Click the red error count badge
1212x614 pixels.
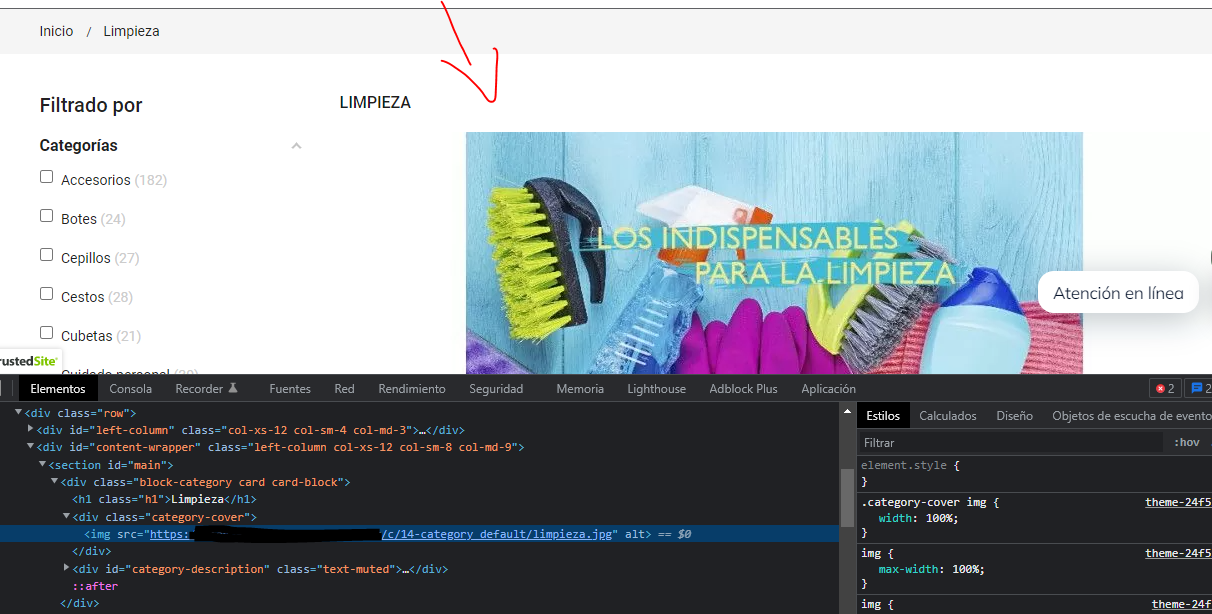click(x=1164, y=388)
